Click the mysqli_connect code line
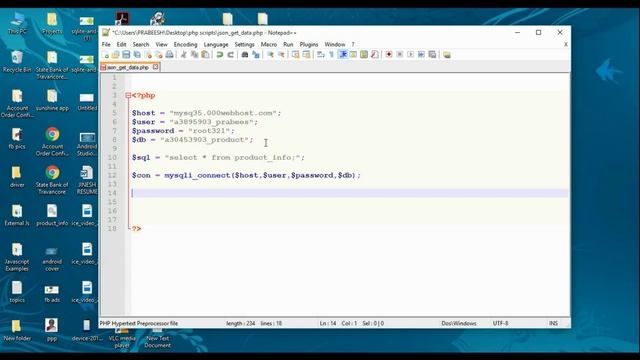 coord(246,176)
